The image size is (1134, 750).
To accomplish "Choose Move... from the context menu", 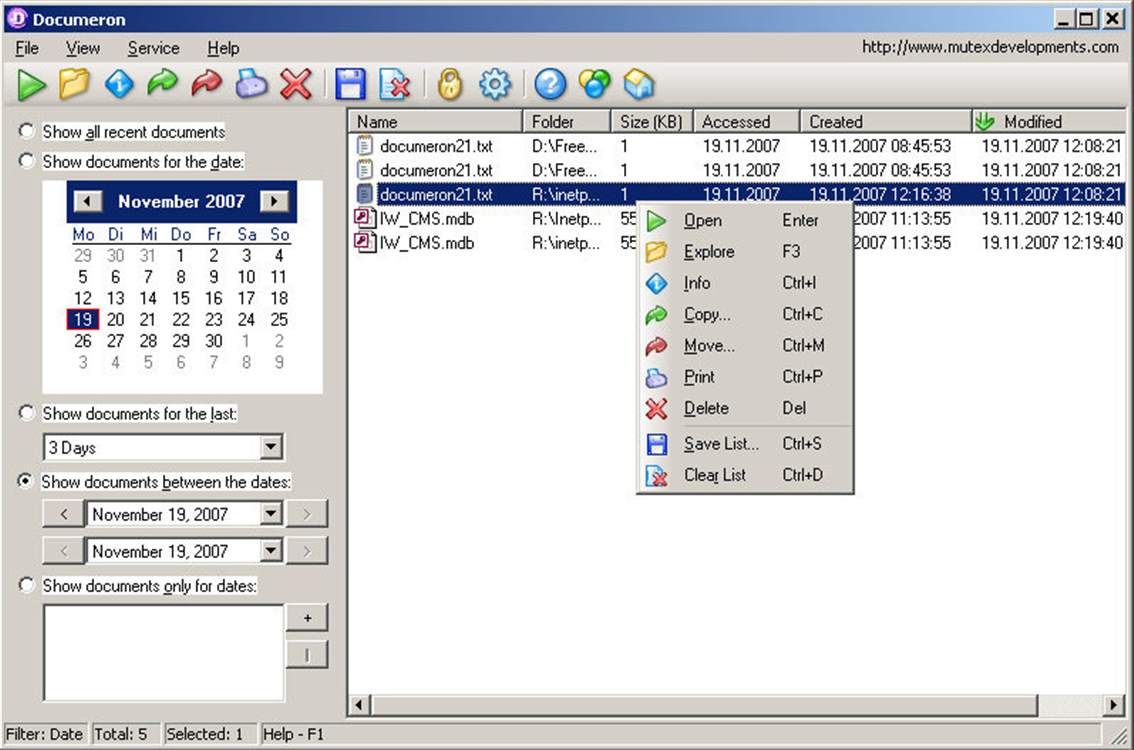I will click(745, 346).
